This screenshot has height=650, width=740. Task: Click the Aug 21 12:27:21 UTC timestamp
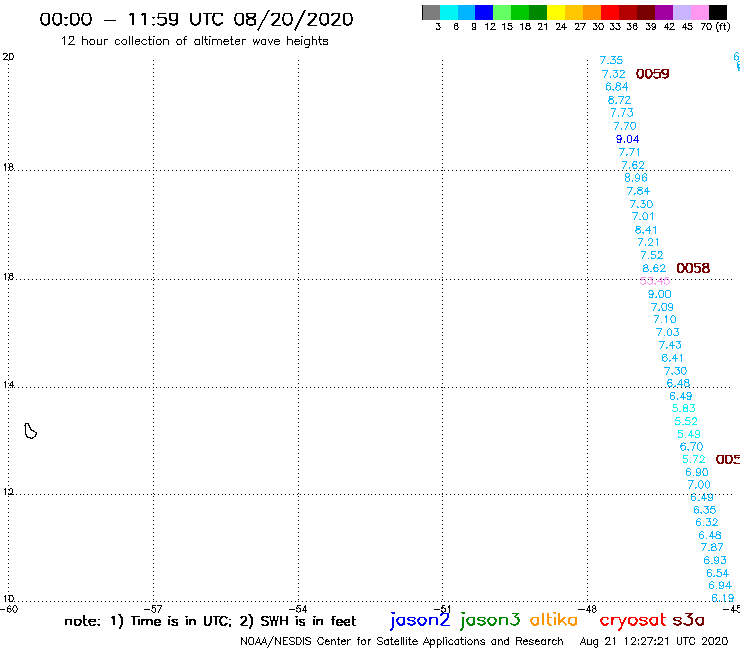(x=654, y=642)
